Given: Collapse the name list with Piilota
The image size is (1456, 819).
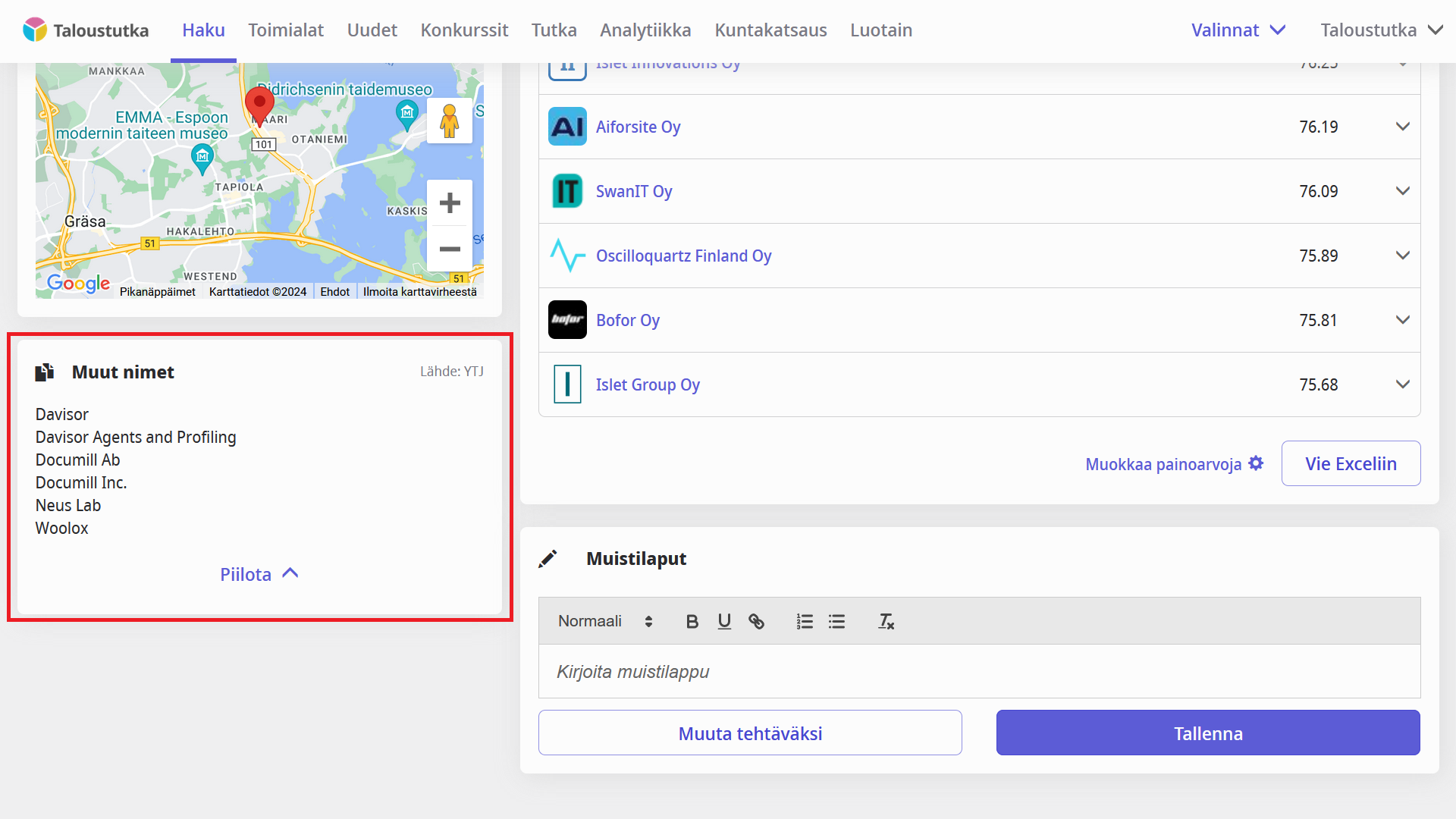Looking at the screenshot, I should point(259,574).
